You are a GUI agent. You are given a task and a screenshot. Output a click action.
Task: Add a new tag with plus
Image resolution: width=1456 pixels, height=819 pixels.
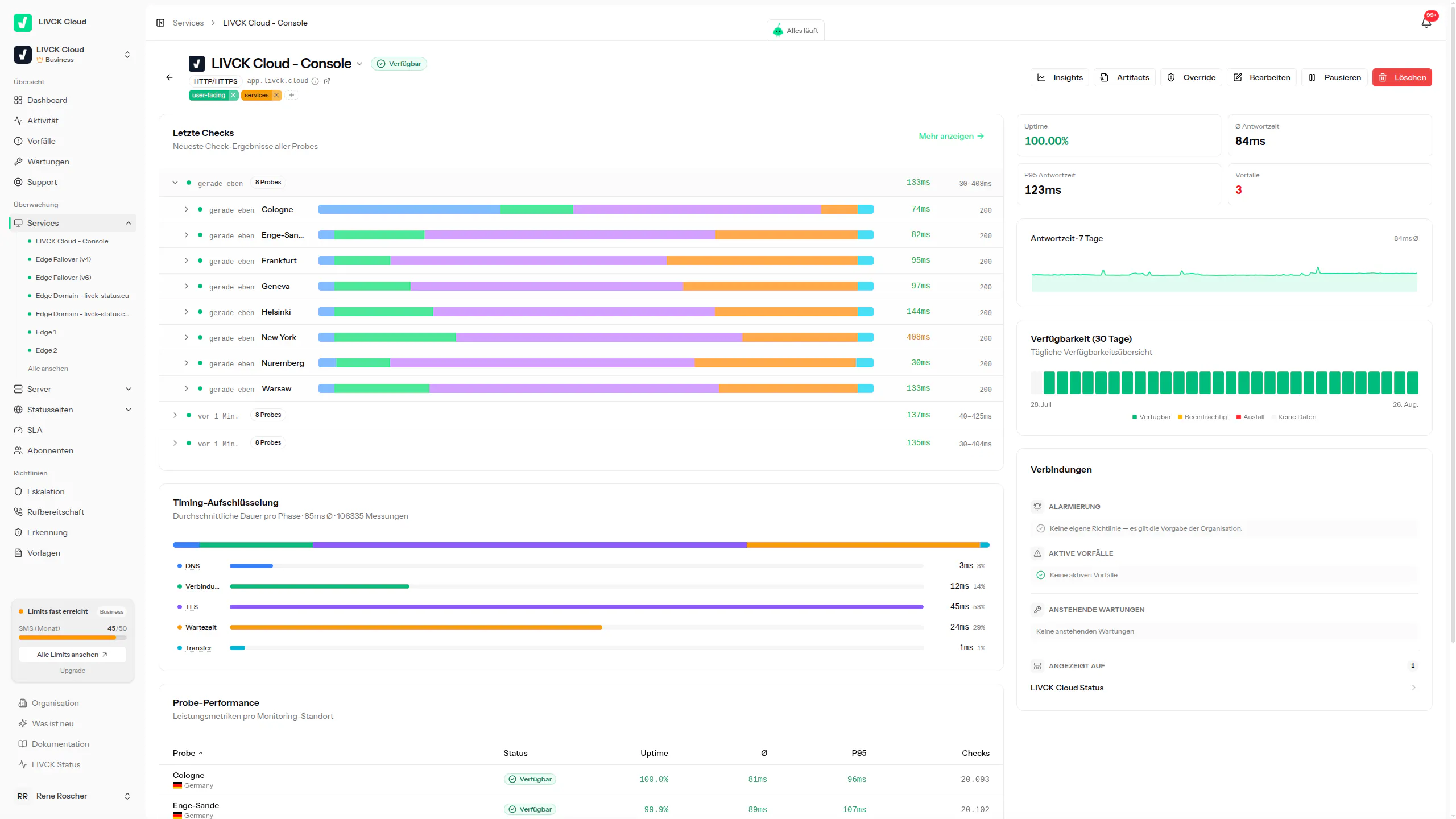click(292, 95)
